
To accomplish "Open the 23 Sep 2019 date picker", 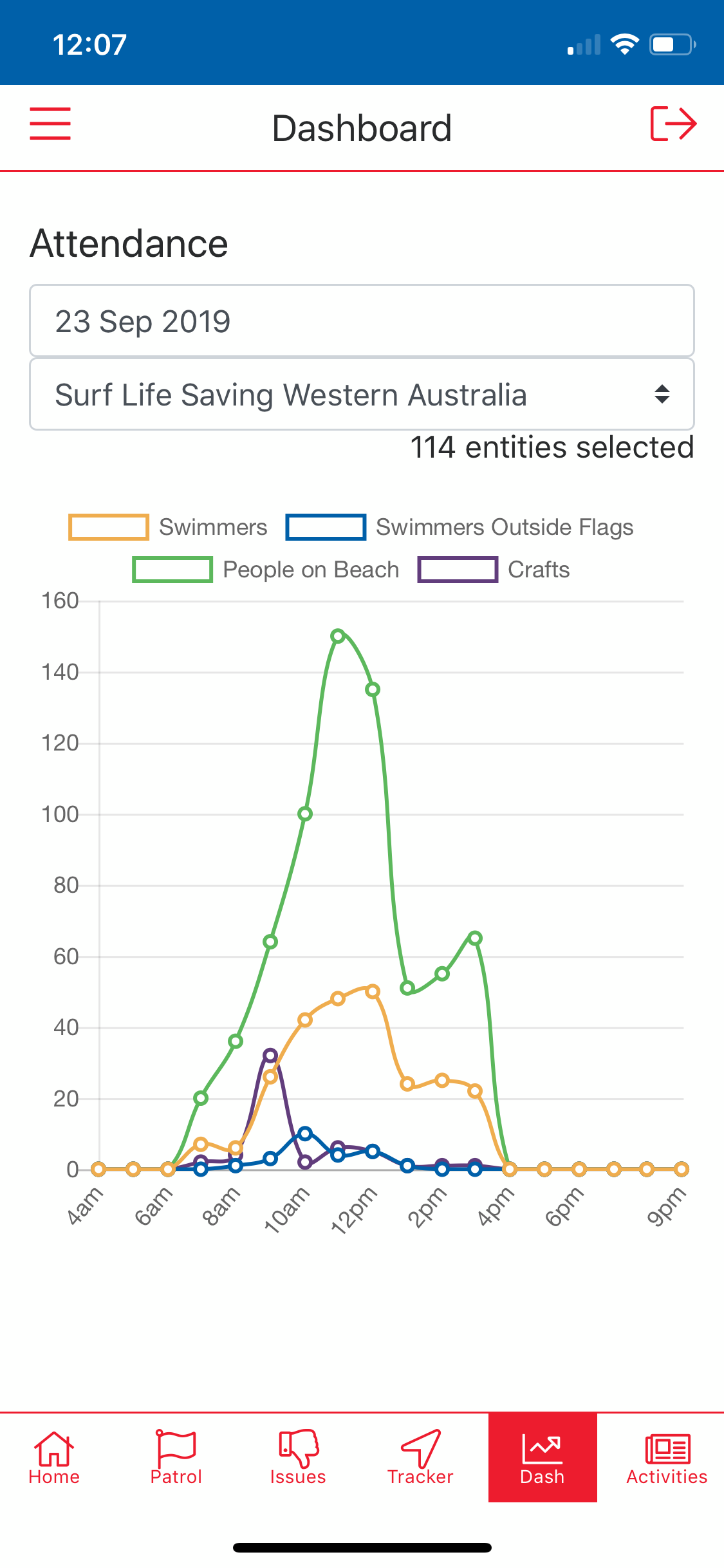I will point(362,321).
